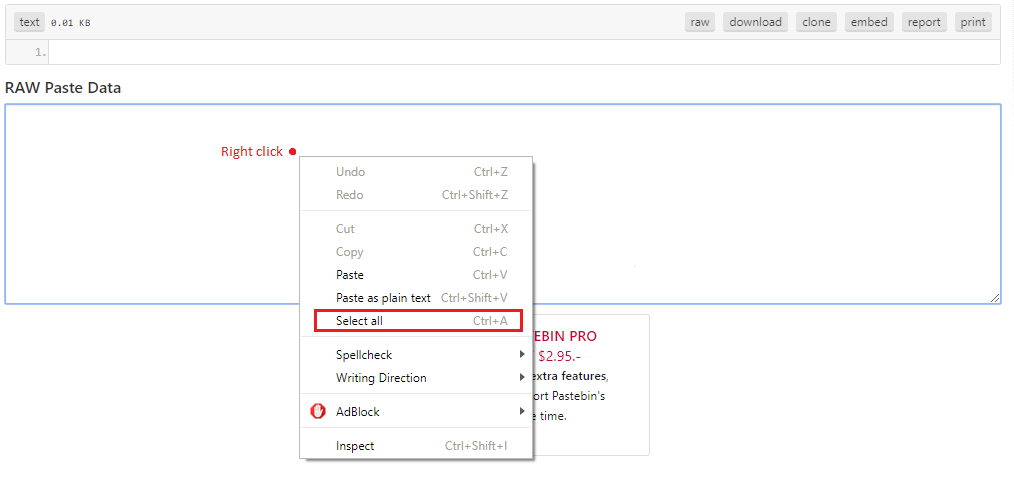Select Paste in the context menu

click(x=350, y=275)
